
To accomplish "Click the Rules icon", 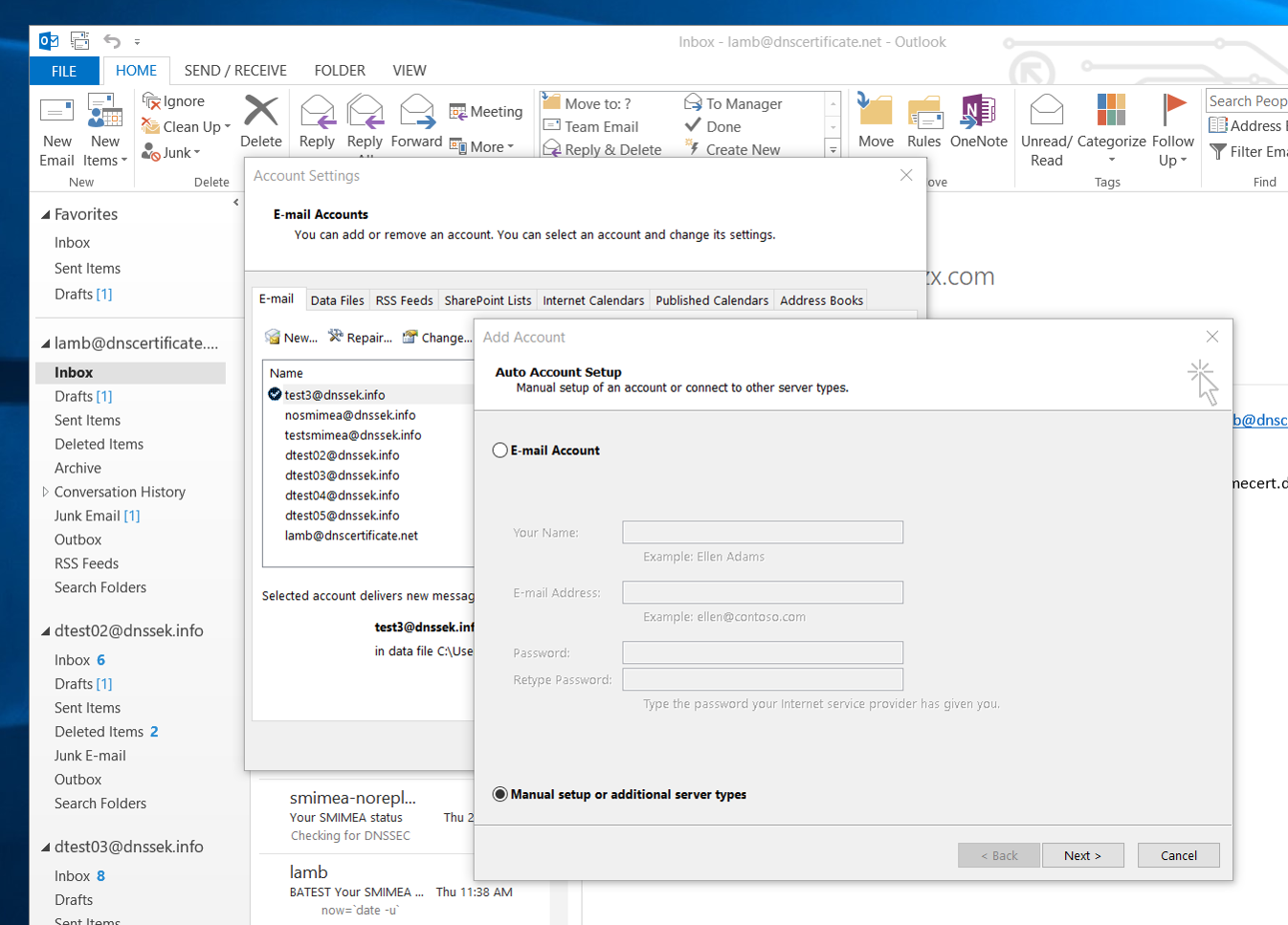I will (923, 112).
